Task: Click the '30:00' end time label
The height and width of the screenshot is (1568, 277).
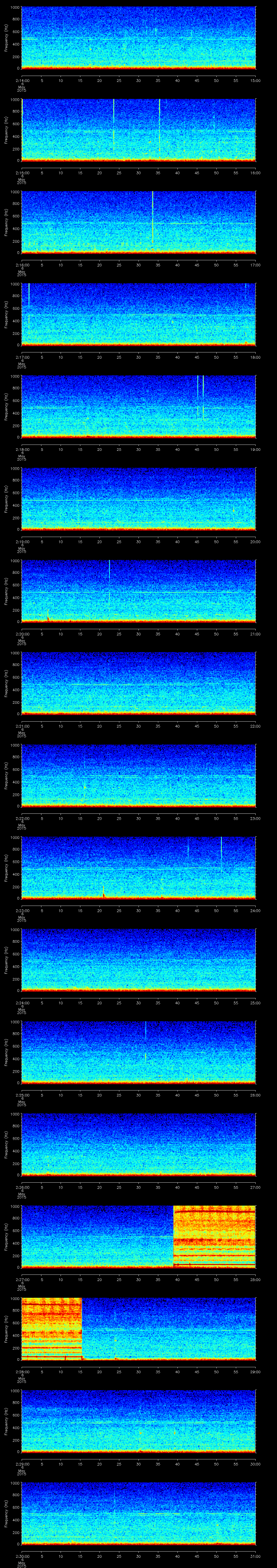Action: tap(256, 1464)
